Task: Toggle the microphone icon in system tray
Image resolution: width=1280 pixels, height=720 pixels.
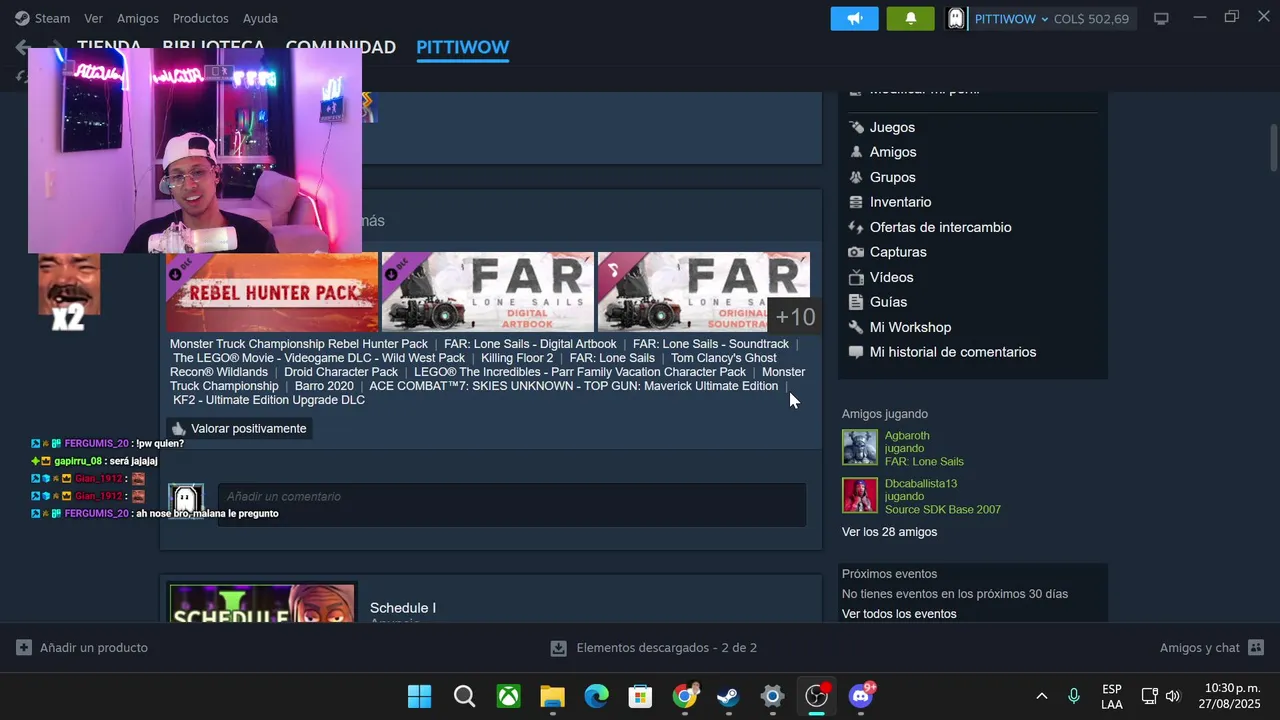Action: click(x=1074, y=696)
